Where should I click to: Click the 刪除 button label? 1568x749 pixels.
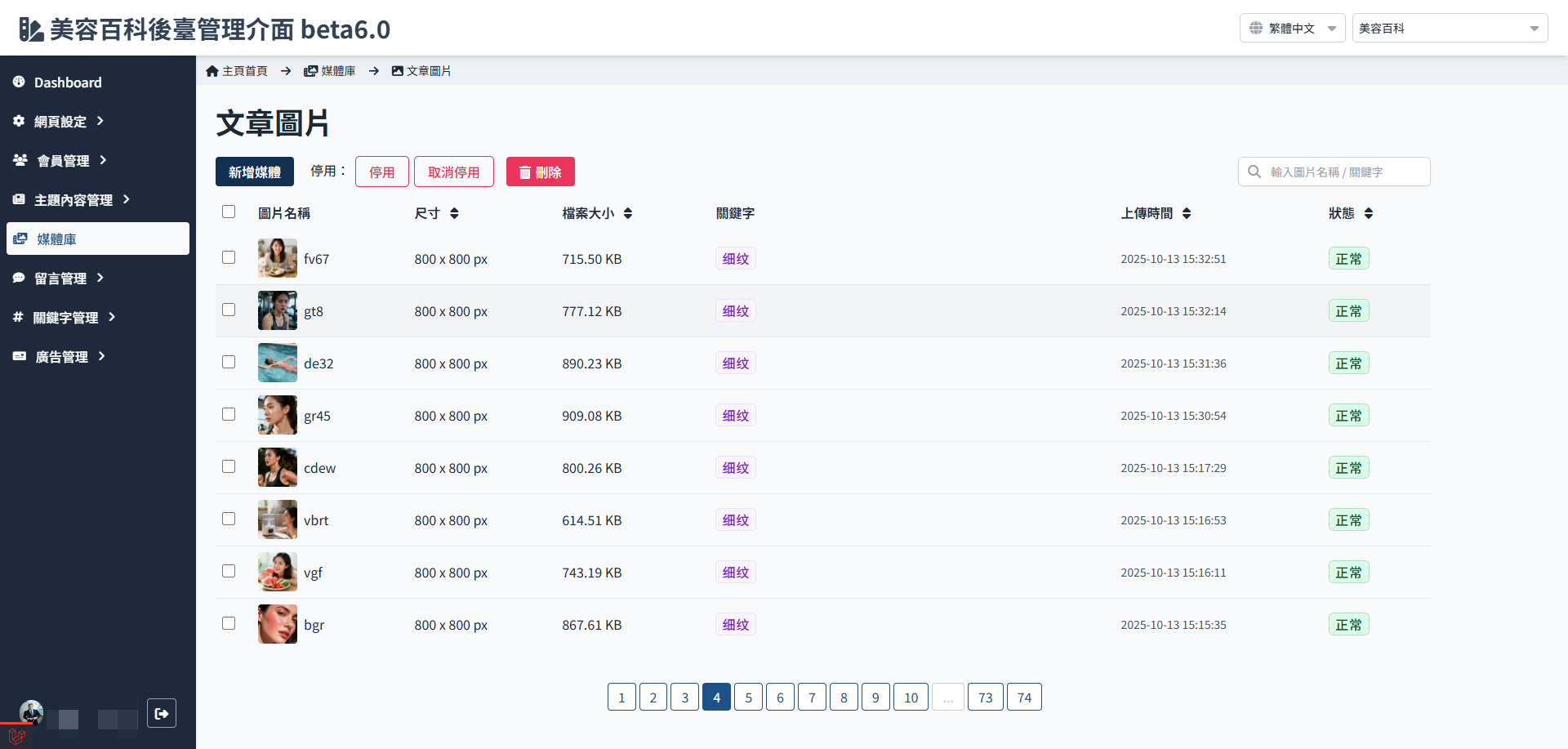point(548,172)
